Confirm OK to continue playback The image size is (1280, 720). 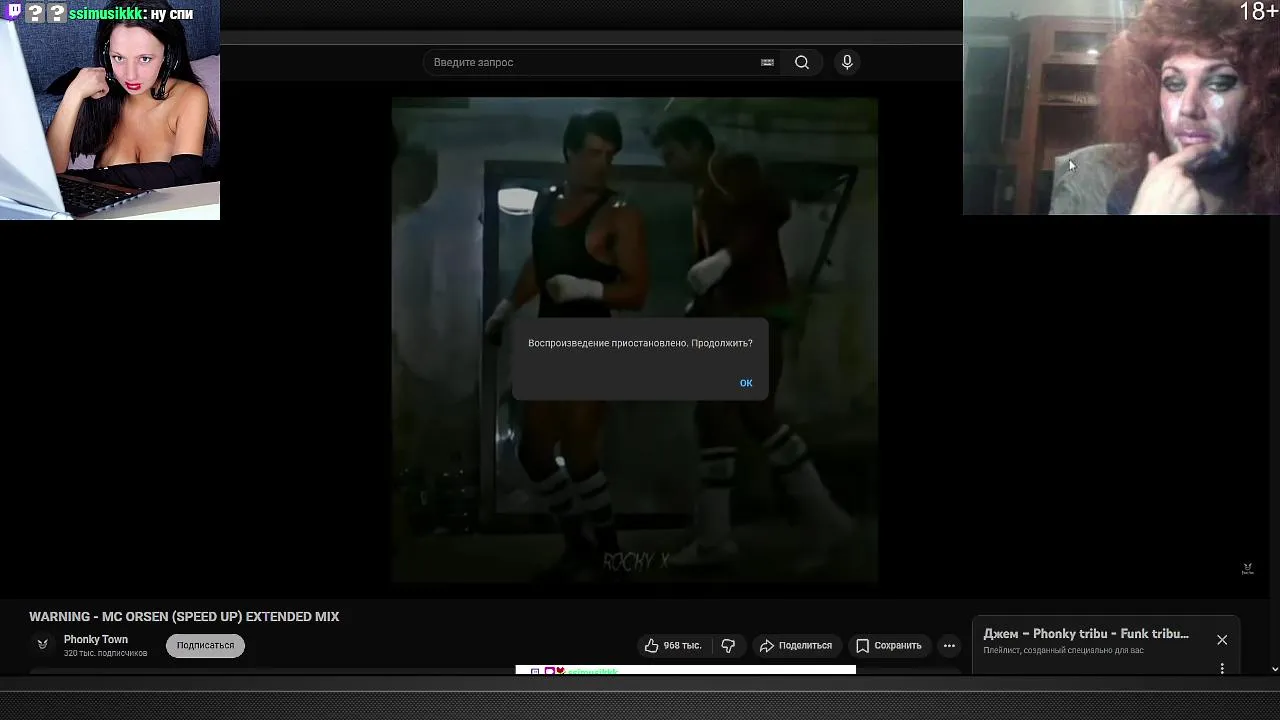tap(746, 383)
